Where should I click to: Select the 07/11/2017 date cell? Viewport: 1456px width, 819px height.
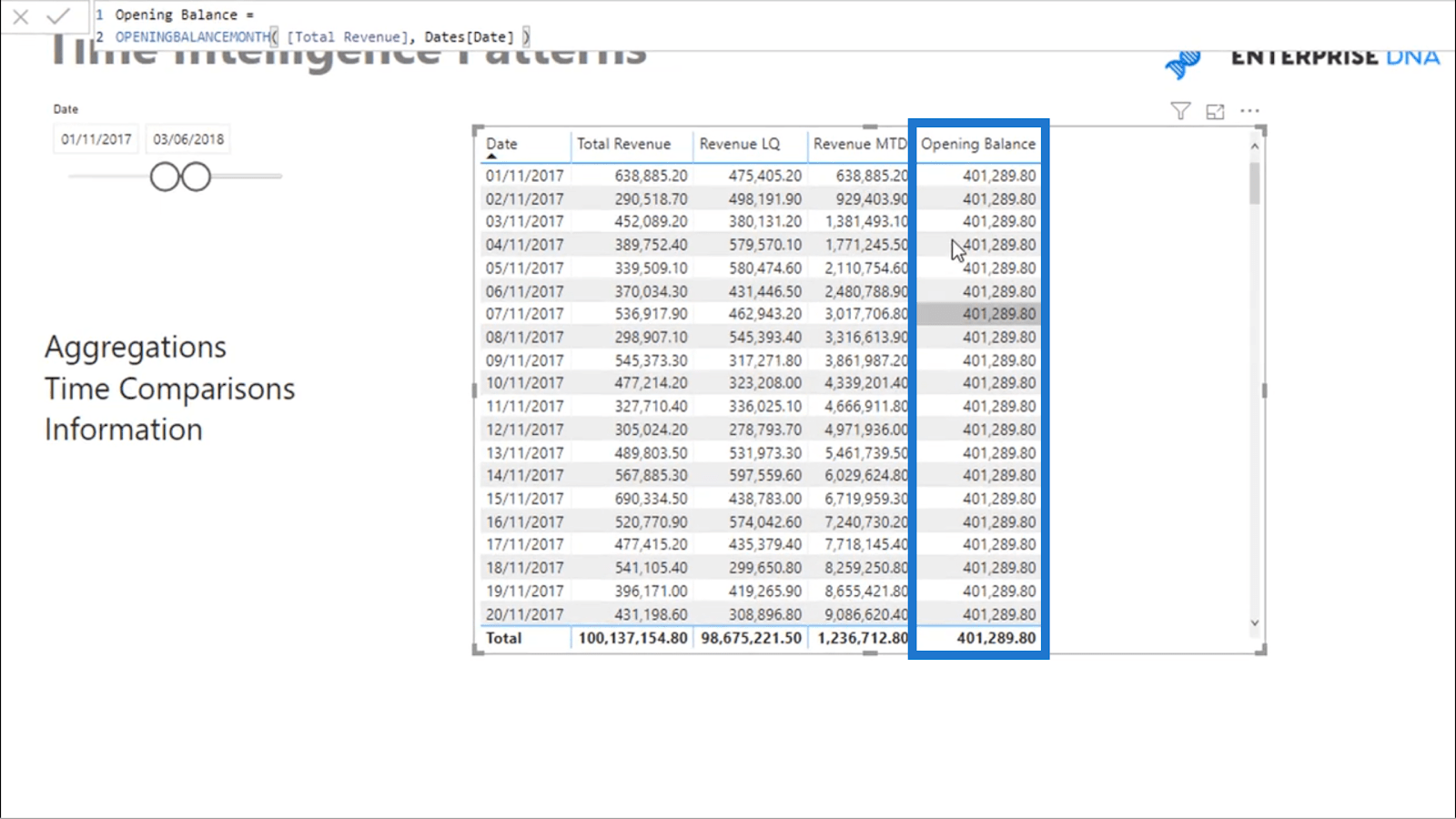tap(524, 314)
